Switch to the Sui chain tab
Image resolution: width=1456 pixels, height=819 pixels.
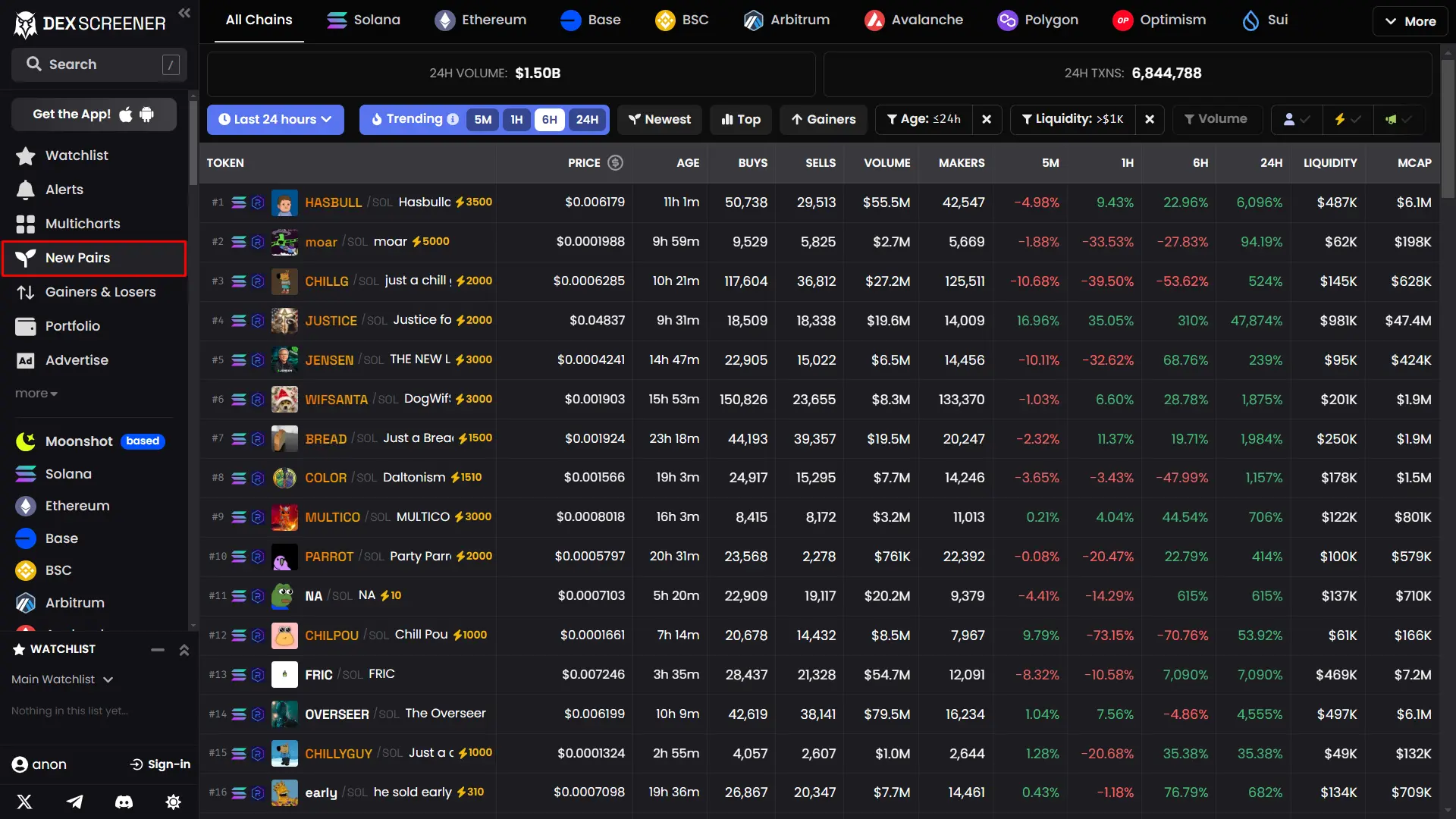tap(1265, 20)
